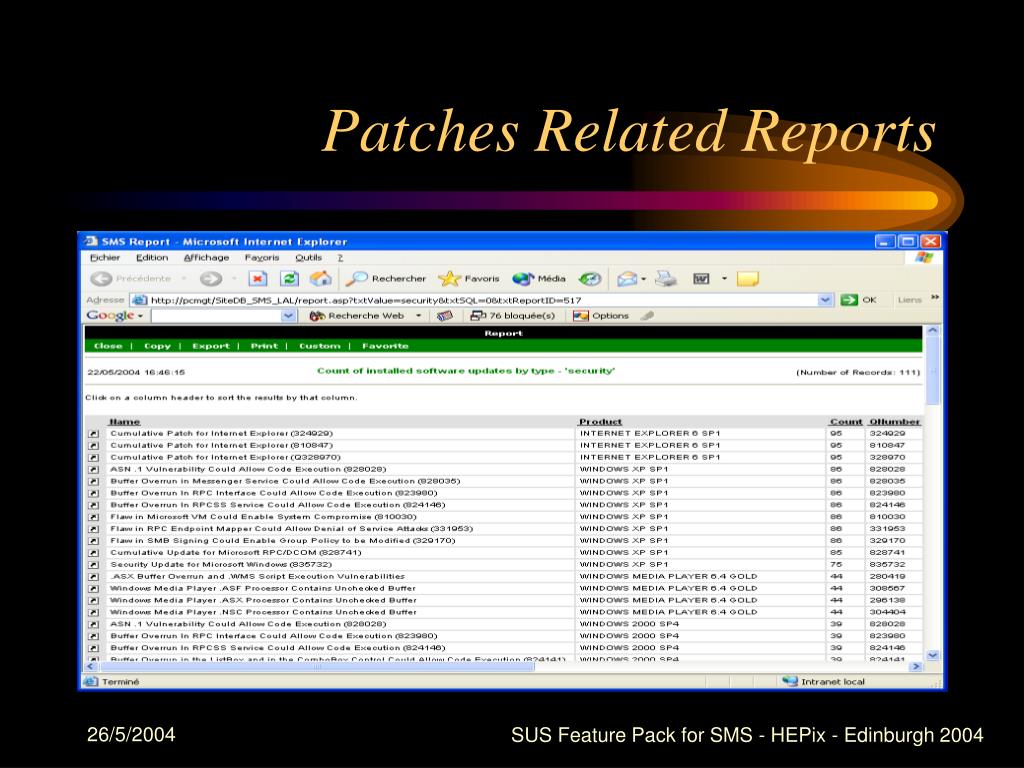Open the Outils menu
1024x768 pixels.
[308, 258]
